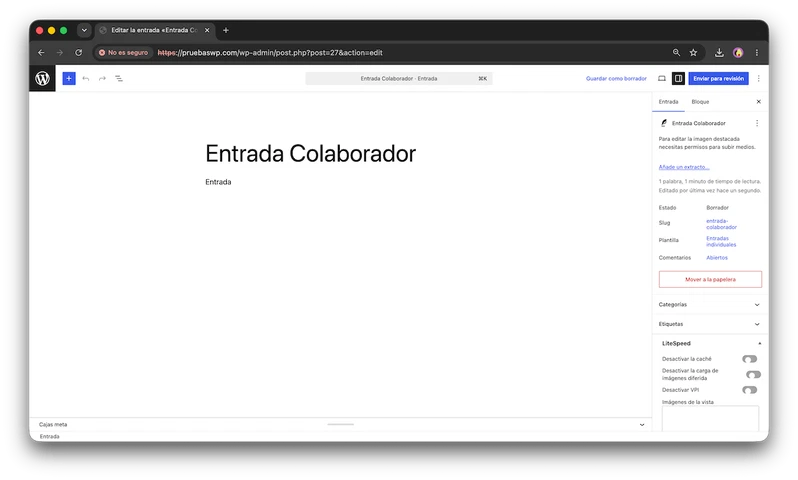Click the Entrada Colaborador post title

tap(310, 153)
